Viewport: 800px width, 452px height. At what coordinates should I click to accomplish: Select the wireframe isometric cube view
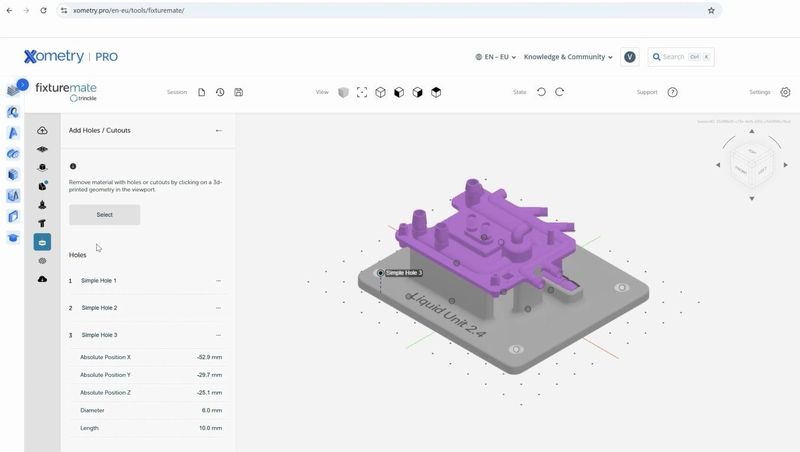click(380, 92)
